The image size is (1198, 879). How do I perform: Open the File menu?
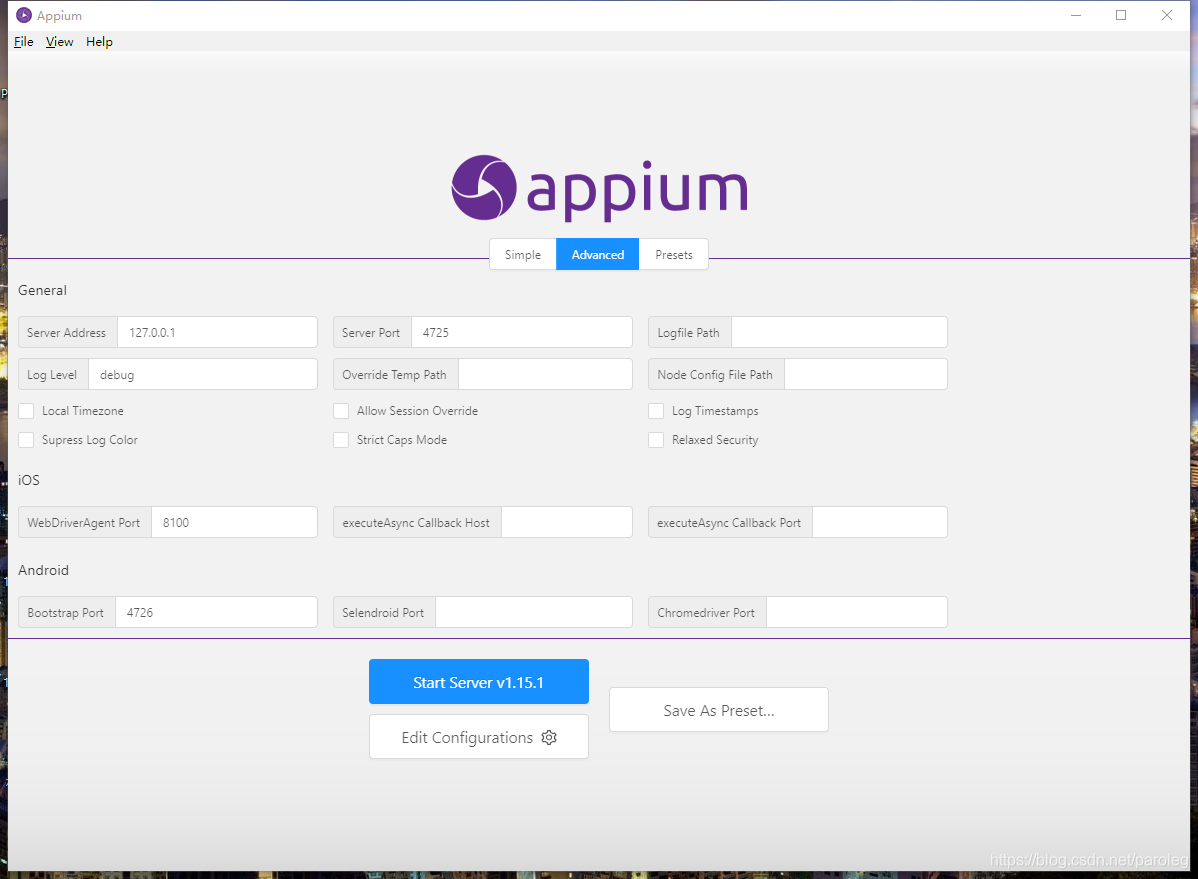coord(24,41)
